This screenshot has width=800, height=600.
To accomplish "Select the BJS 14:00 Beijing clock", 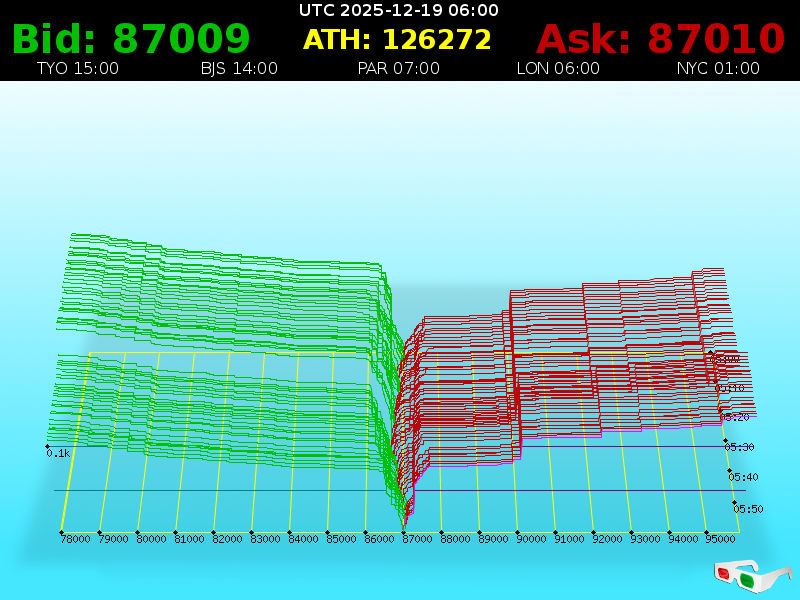I will [239, 69].
